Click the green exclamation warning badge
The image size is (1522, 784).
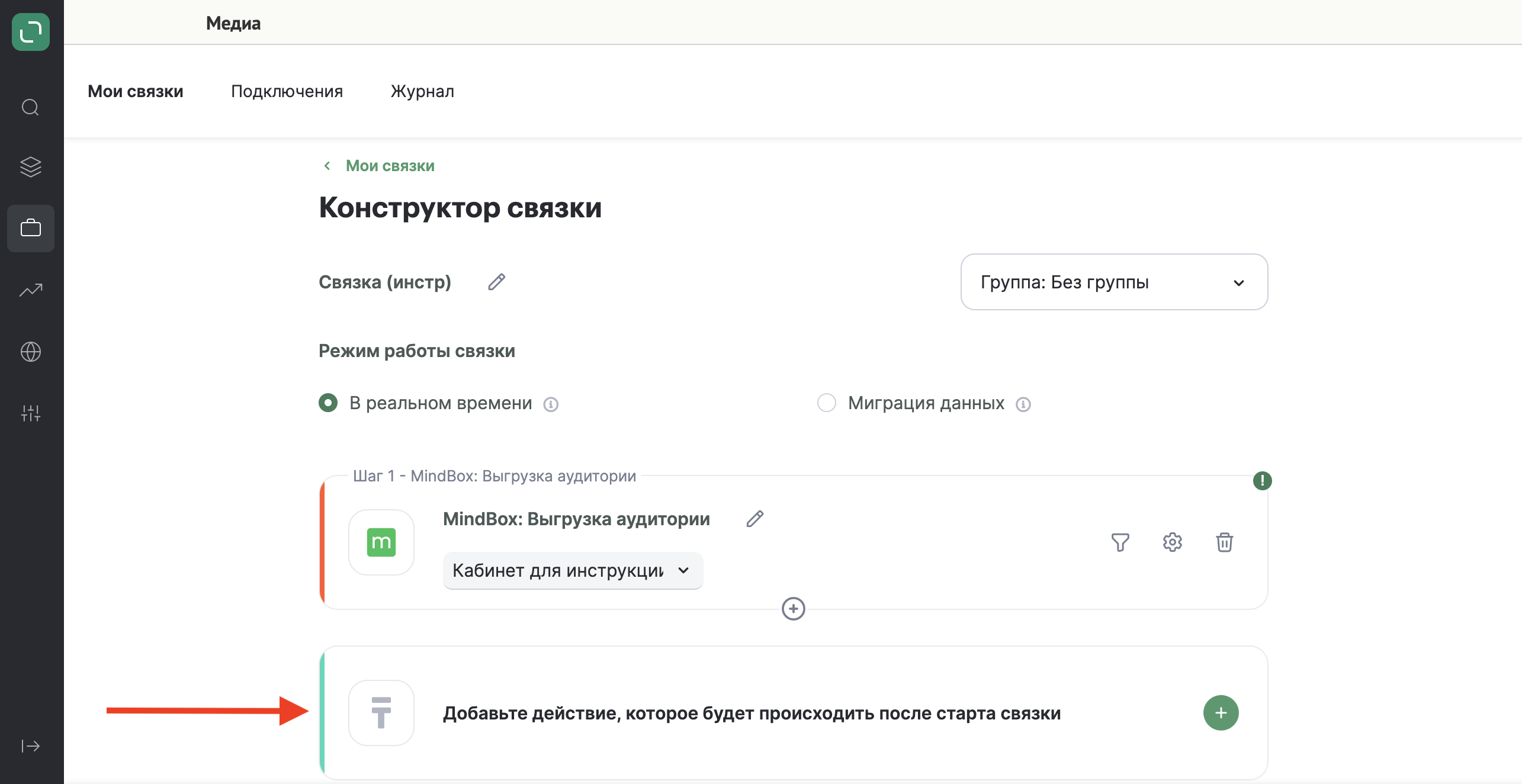pyautogui.click(x=1262, y=480)
